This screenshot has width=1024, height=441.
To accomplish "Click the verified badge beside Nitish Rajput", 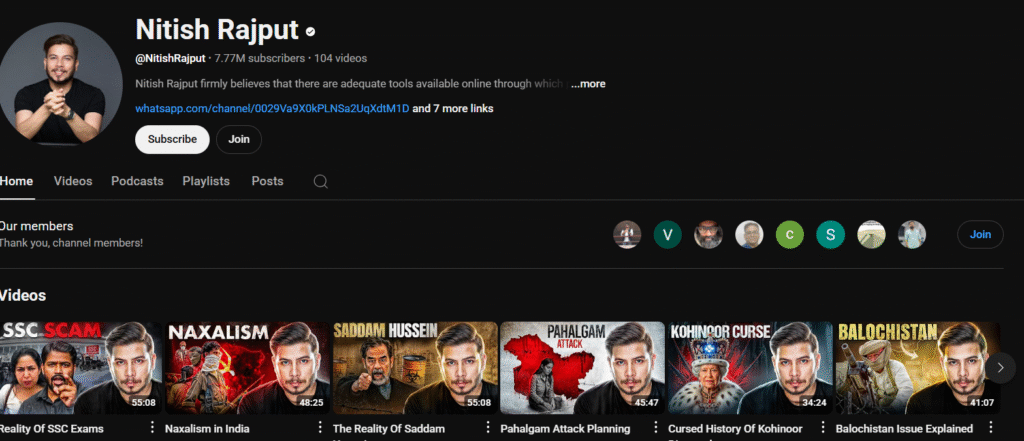I will 311,32.
